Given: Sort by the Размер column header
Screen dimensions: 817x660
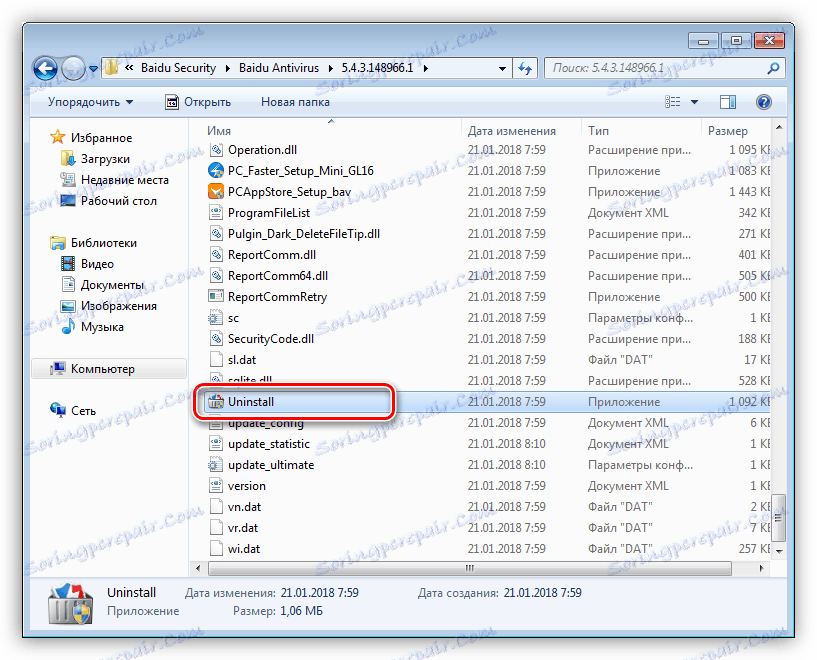Looking at the screenshot, I should pos(727,131).
